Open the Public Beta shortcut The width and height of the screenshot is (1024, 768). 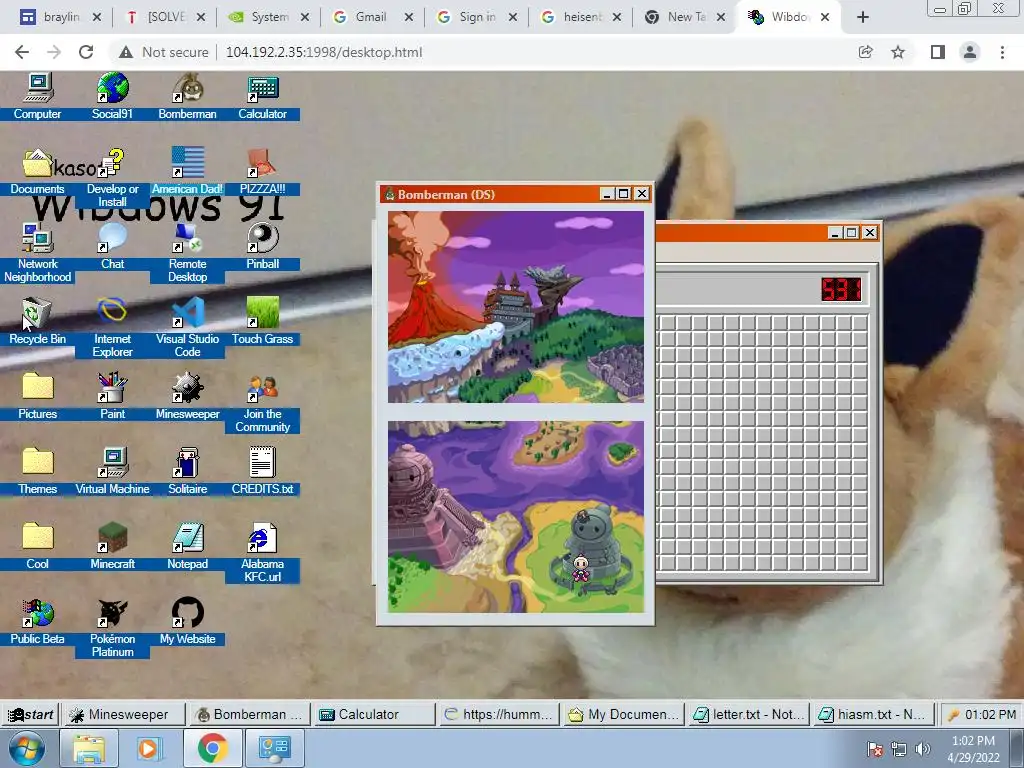(x=37, y=622)
